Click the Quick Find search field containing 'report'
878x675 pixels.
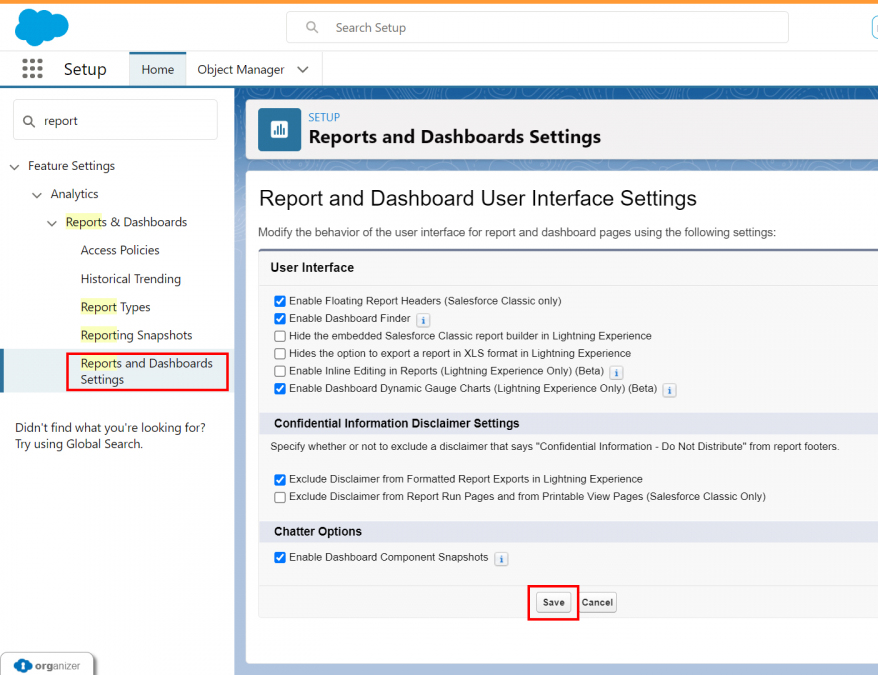[115, 119]
